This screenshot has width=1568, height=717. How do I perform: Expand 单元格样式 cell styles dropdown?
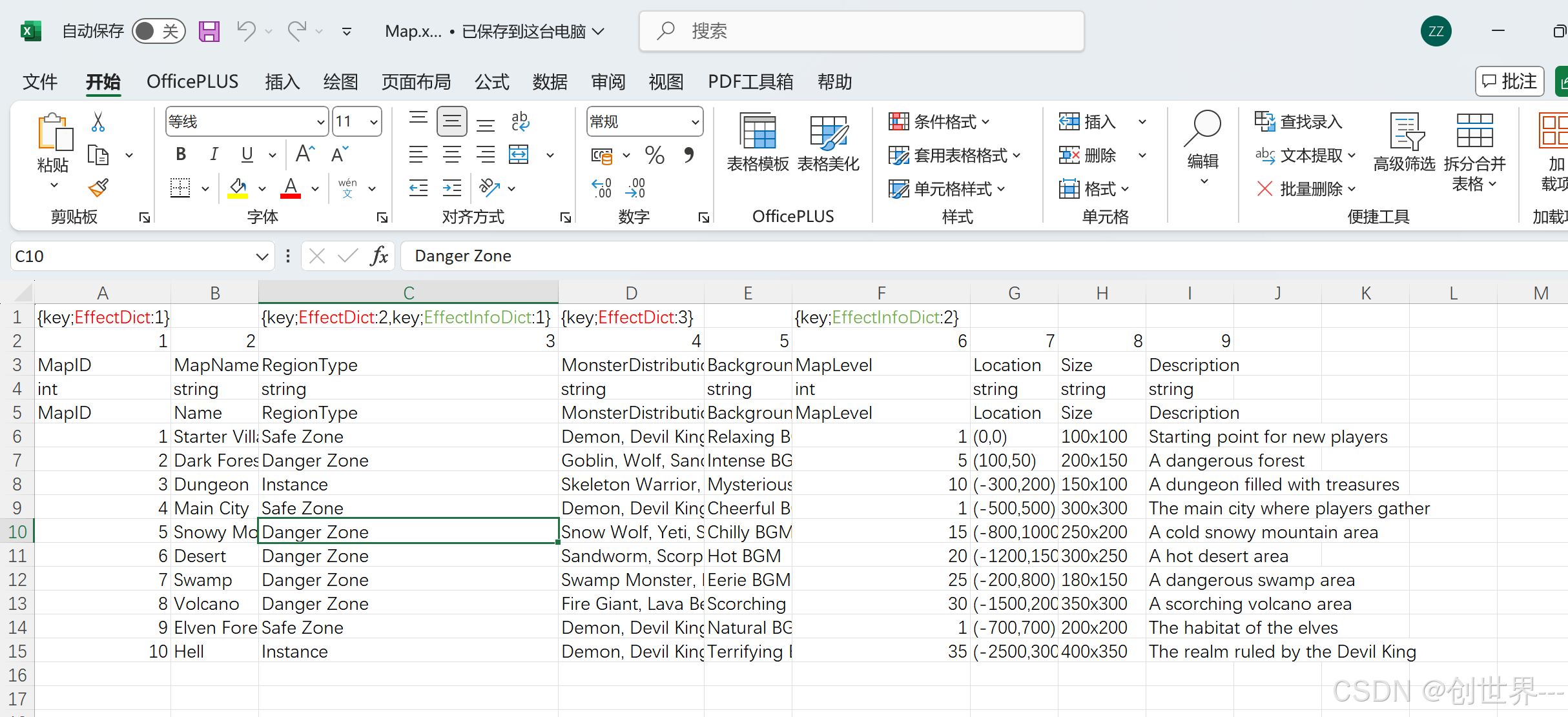coord(947,189)
